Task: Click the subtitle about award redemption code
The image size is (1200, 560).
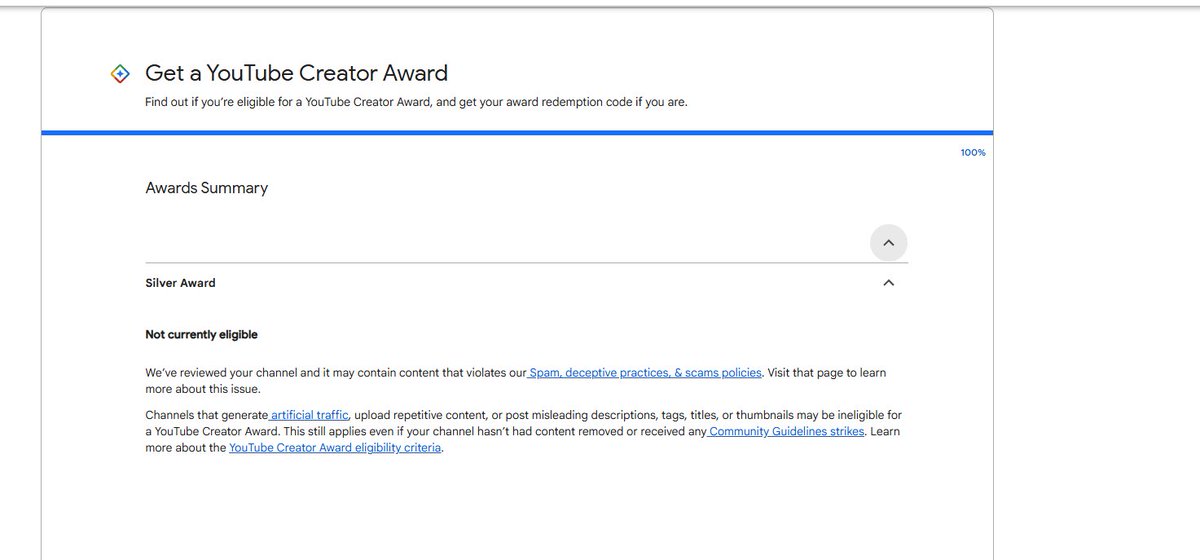Action: point(416,103)
